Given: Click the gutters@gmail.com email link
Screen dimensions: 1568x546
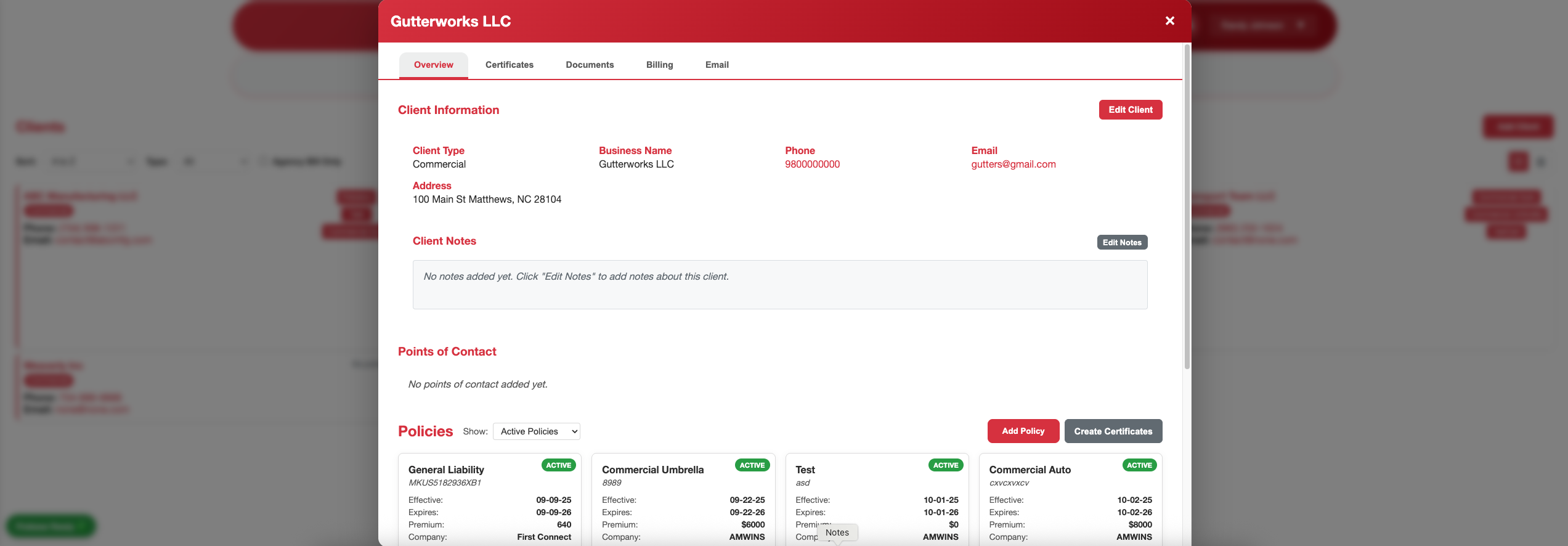Looking at the screenshot, I should point(1013,164).
